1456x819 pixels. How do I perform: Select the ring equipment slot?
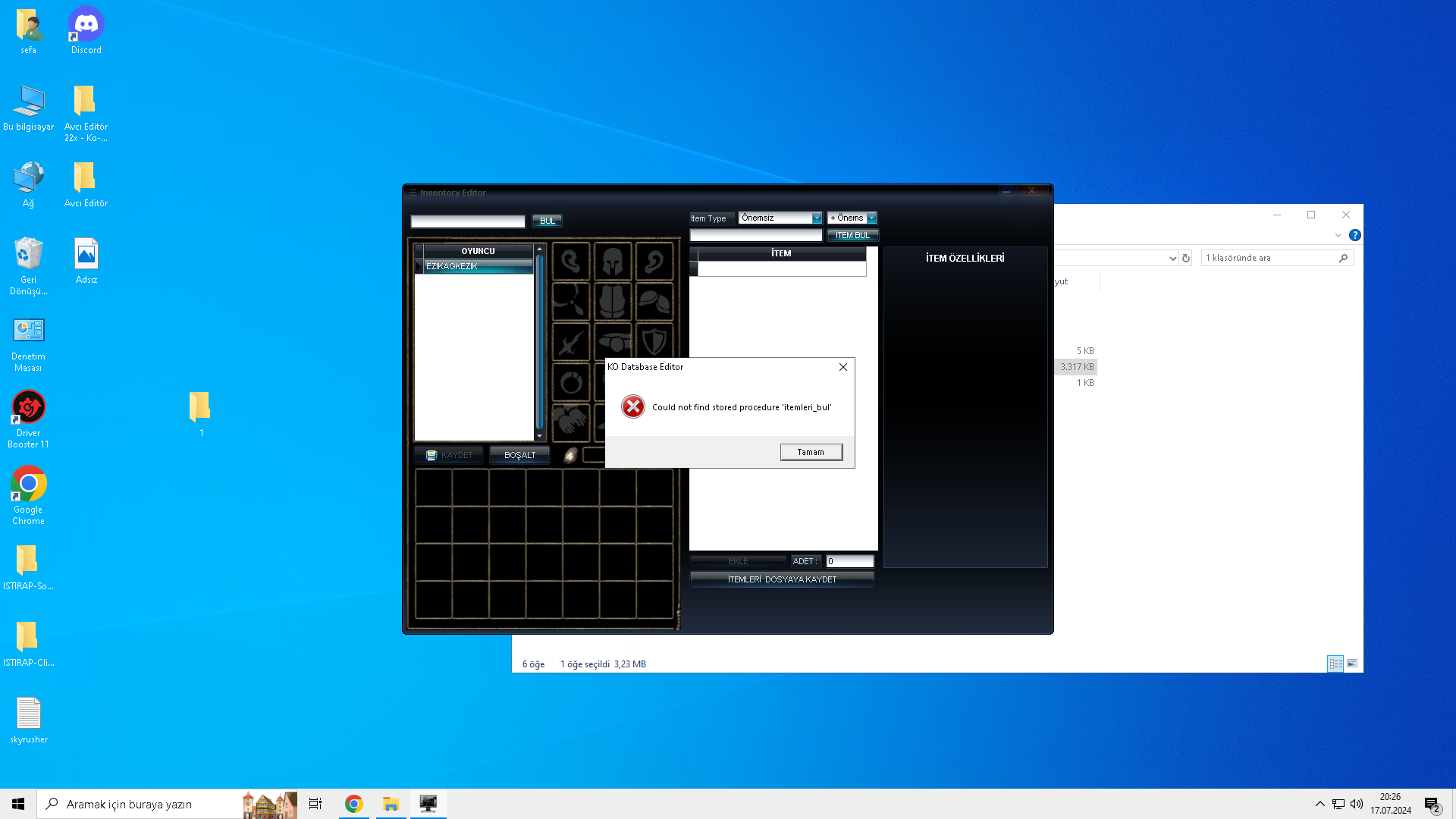click(571, 381)
